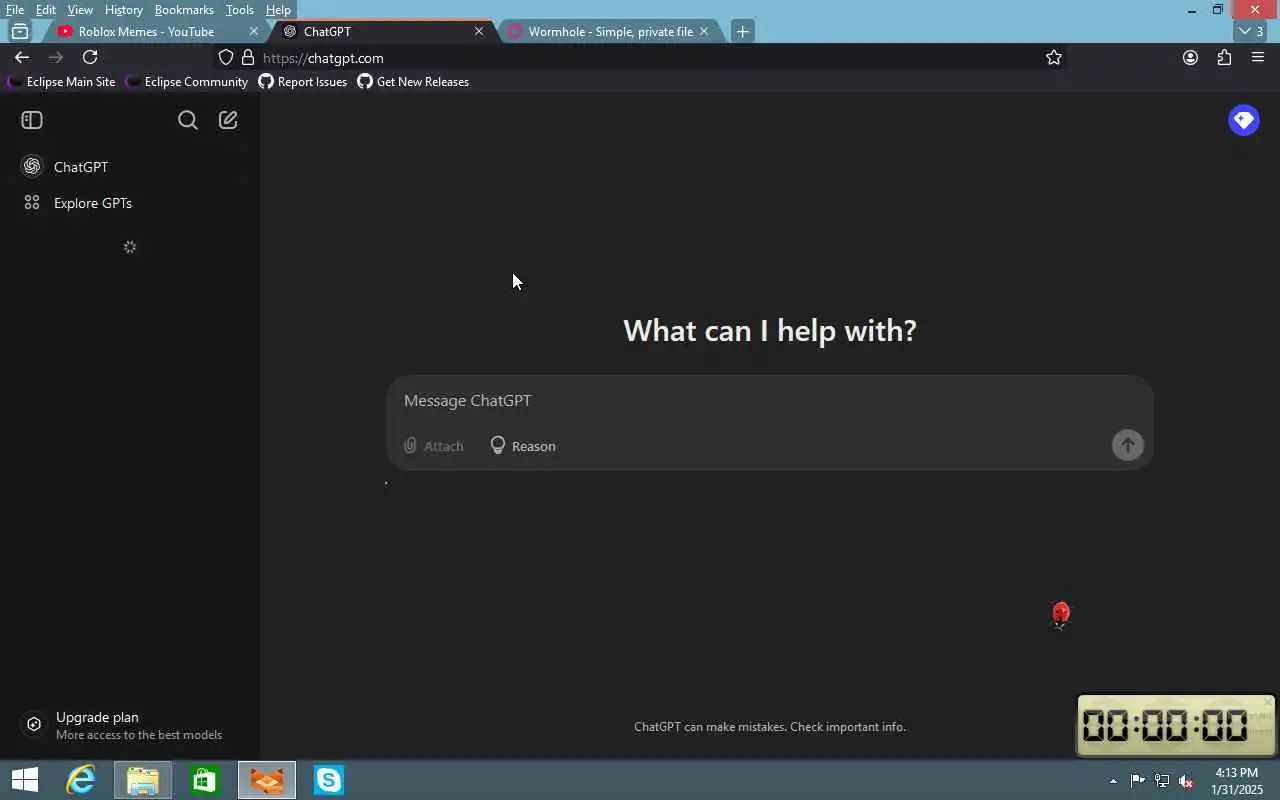This screenshot has width=1280, height=800.
Task: Click the muted volume tray icon
Action: point(1186,781)
